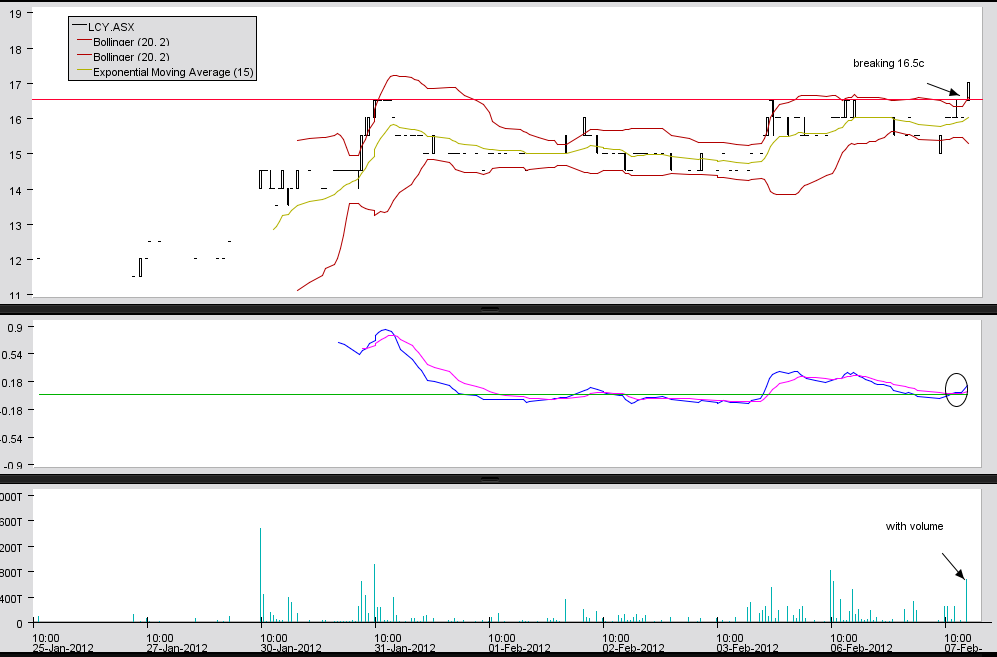The image size is (997, 657).
Task: Click the 0.54 label on oscillator axis
Action: click(x=21, y=354)
